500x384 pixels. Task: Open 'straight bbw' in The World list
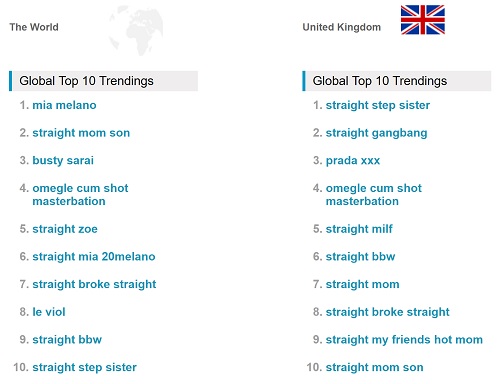click(x=67, y=340)
